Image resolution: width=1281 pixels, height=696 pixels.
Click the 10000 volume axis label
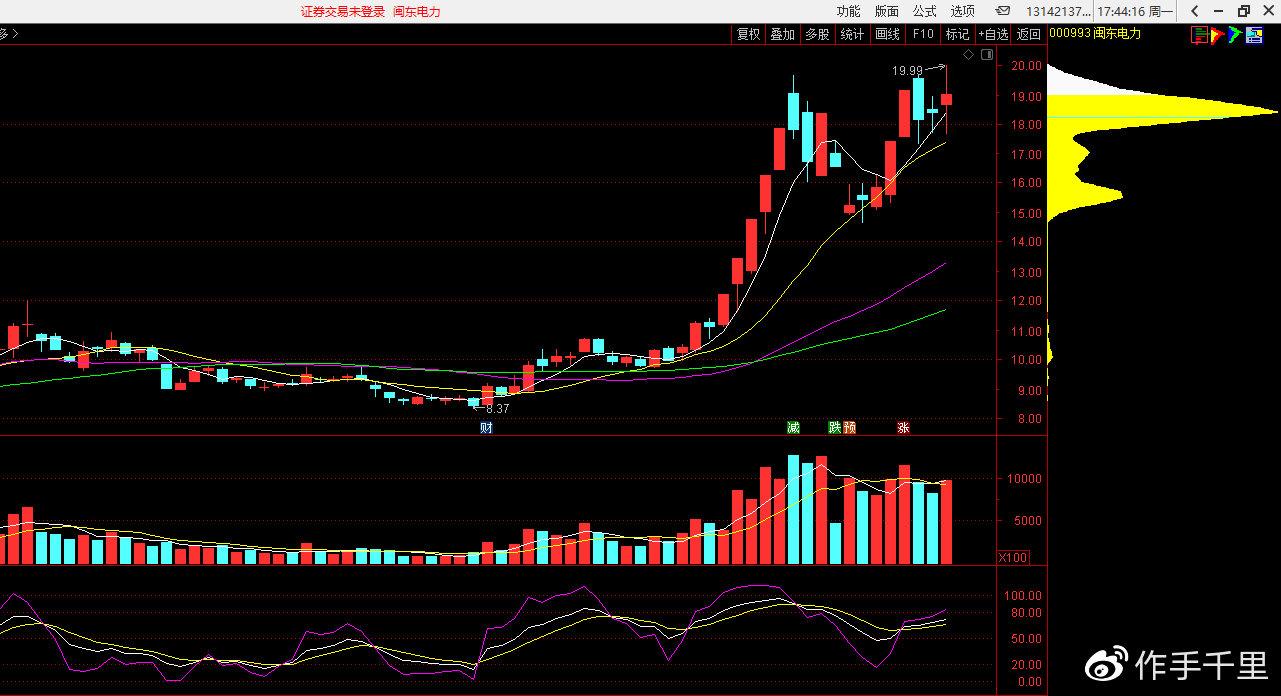point(1025,479)
